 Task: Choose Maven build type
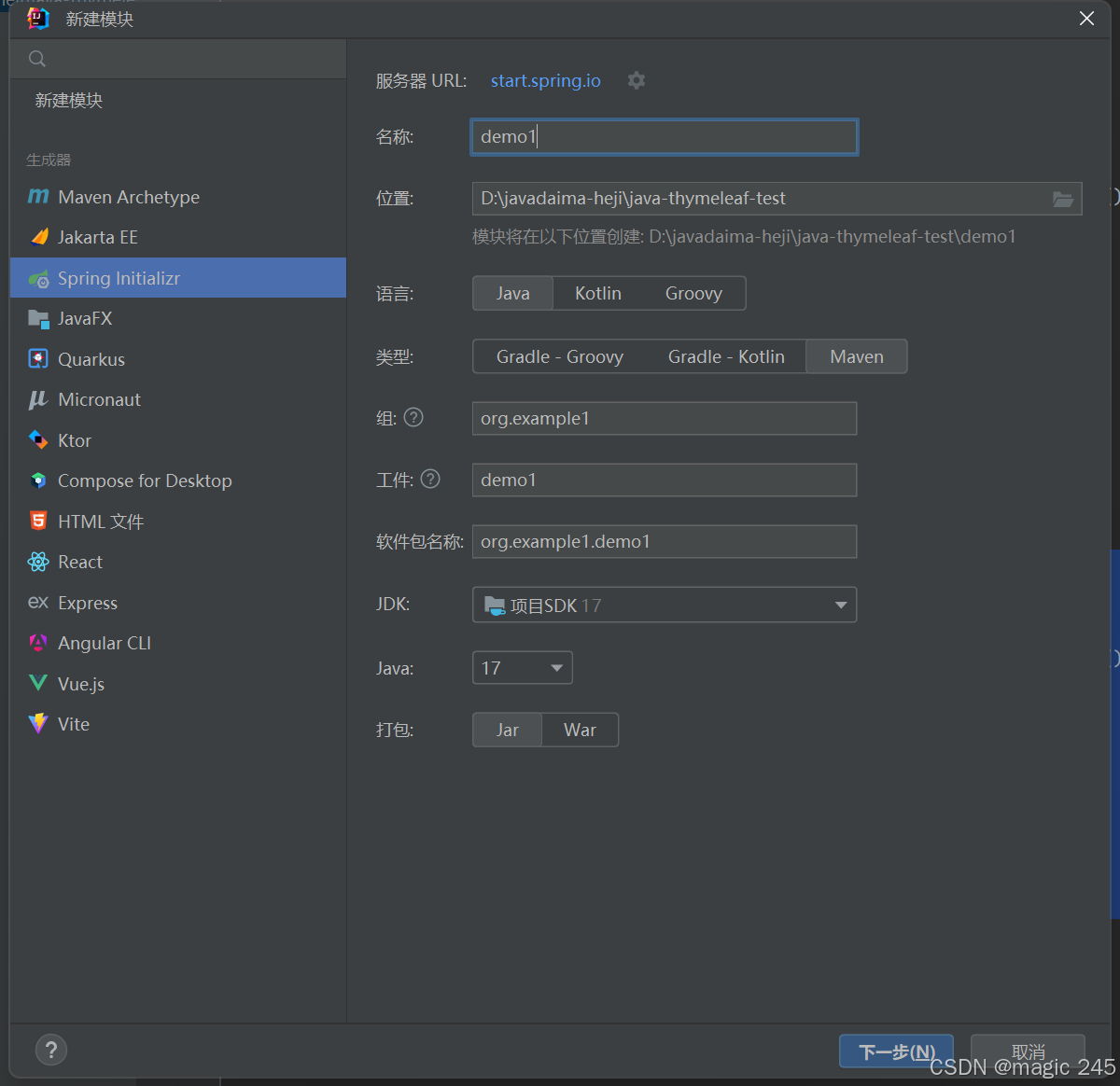pos(857,356)
